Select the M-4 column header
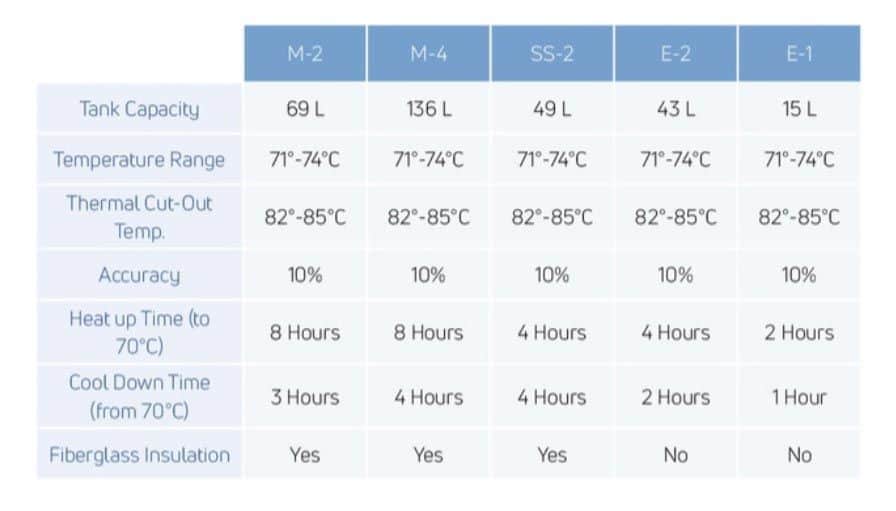896x511 pixels. 428,54
